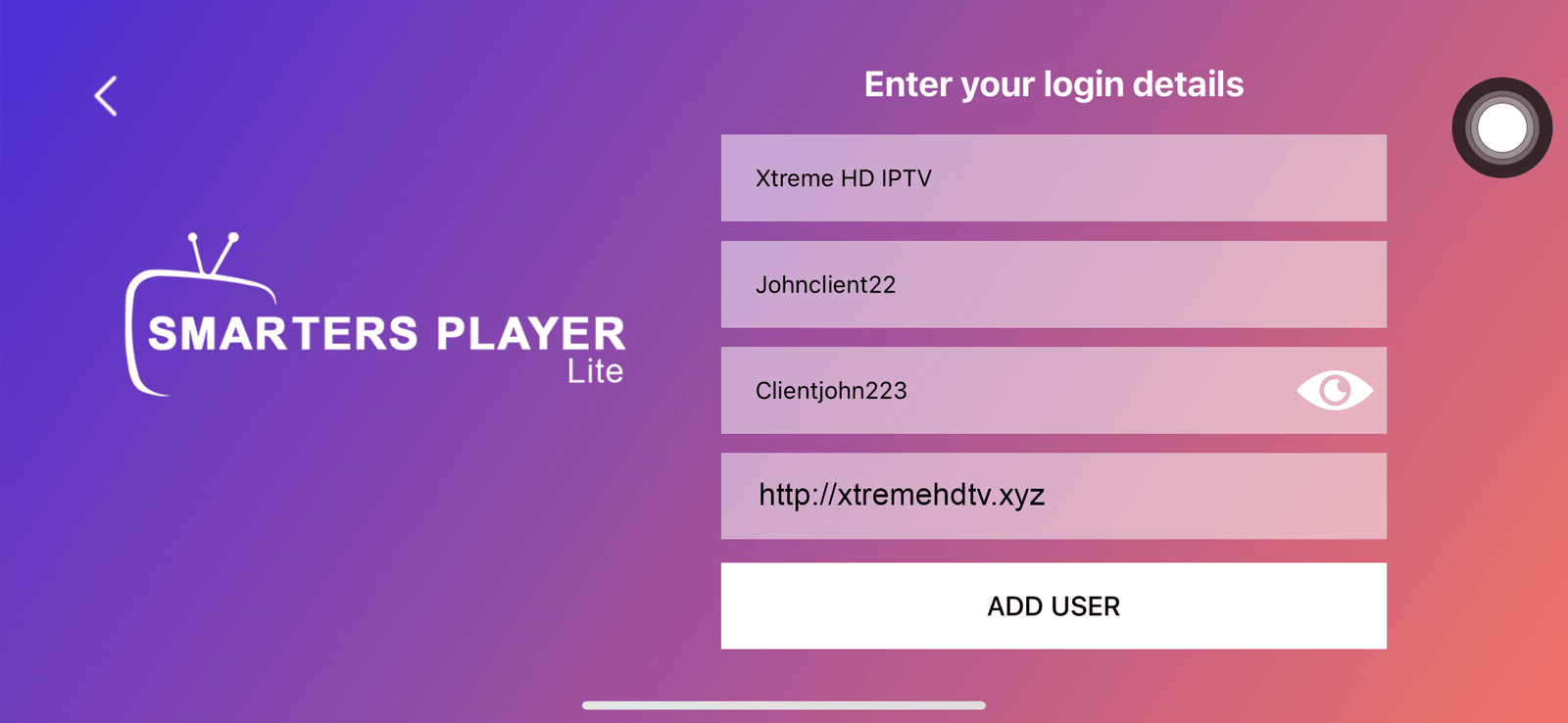The width and height of the screenshot is (1568, 723).
Task: Click the word SMARTERS in the logo
Action: pos(283,334)
